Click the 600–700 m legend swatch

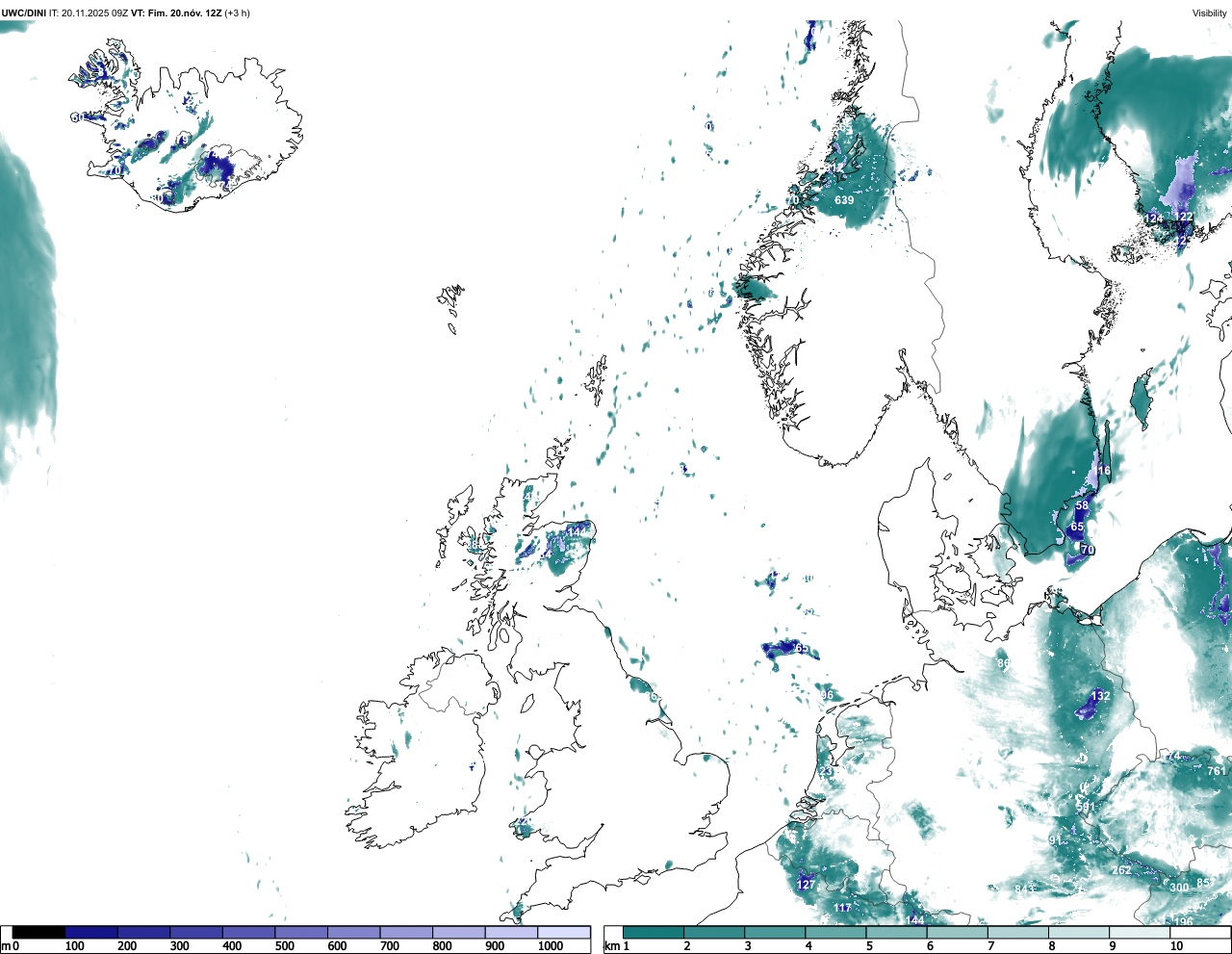[x=354, y=932]
